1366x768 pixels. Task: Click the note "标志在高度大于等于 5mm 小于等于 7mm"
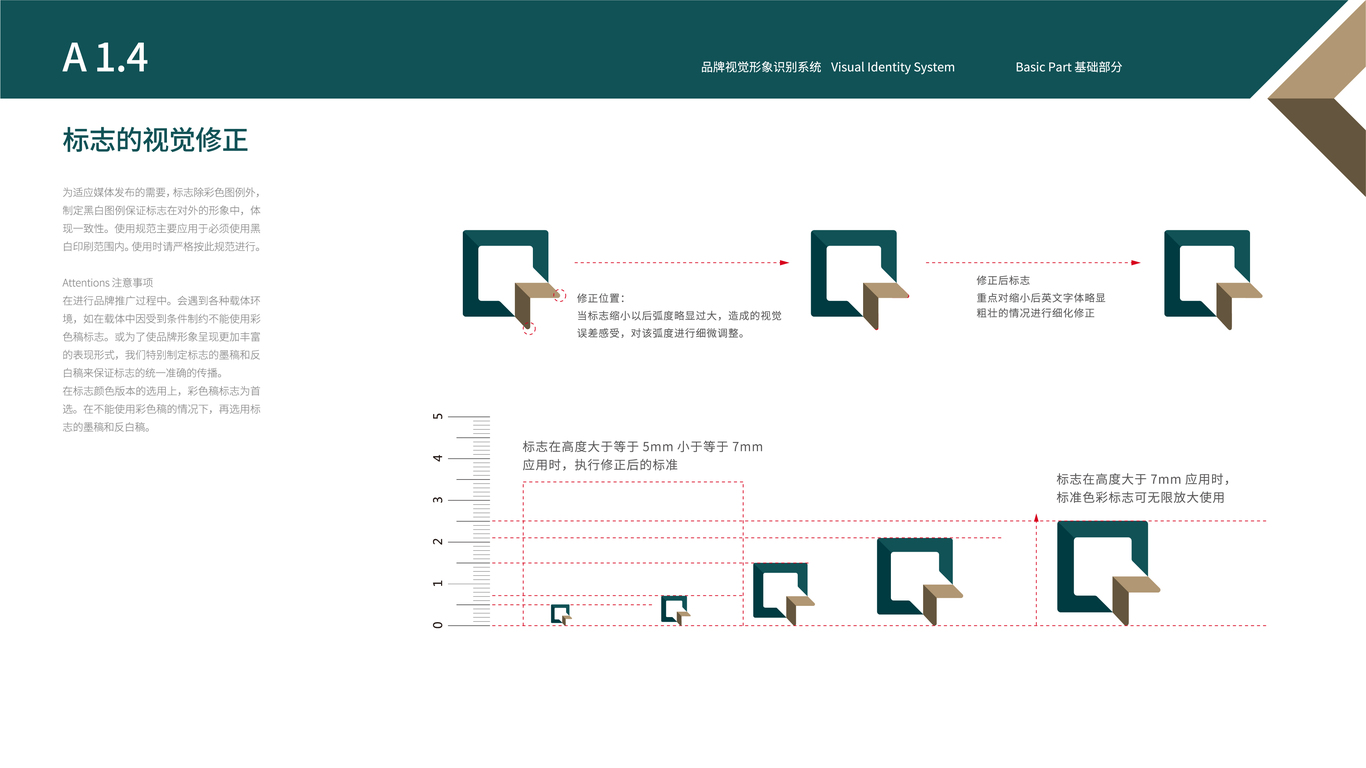pos(643,447)
